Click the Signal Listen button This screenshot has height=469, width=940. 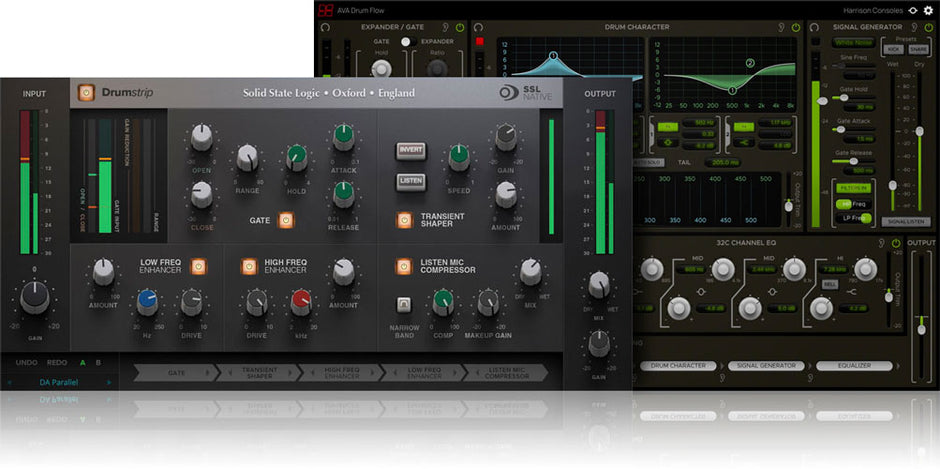coord(906,222)
